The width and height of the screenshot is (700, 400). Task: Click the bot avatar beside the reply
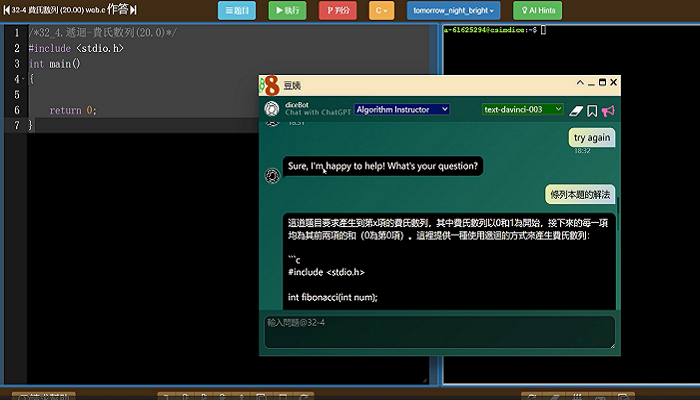[272, 175]
